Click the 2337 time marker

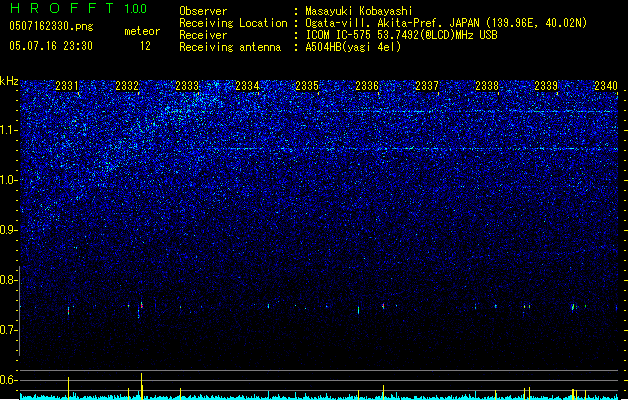(427, 85)
